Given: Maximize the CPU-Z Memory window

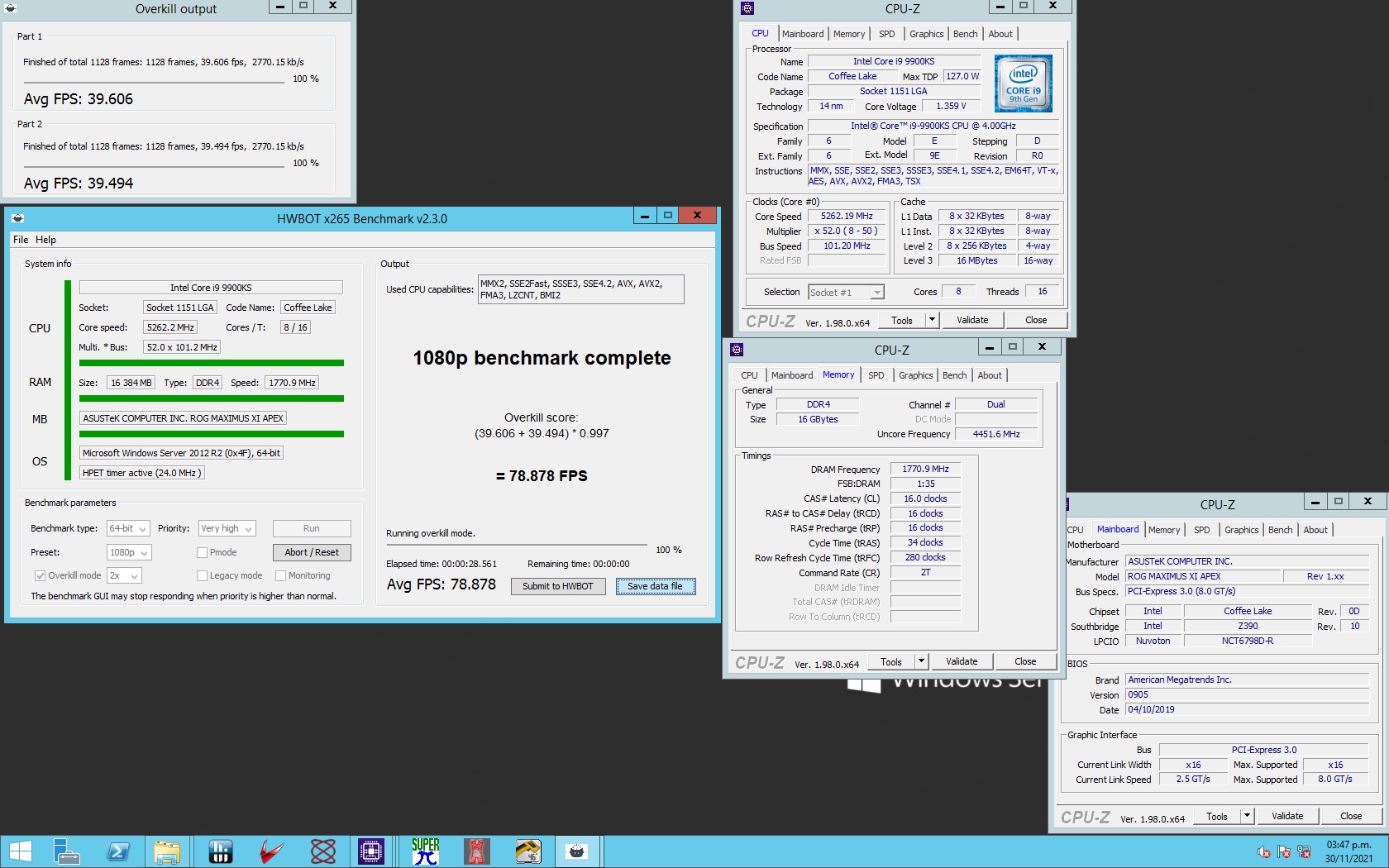Looking at the screenshot, I should (x=1012, y=347).
